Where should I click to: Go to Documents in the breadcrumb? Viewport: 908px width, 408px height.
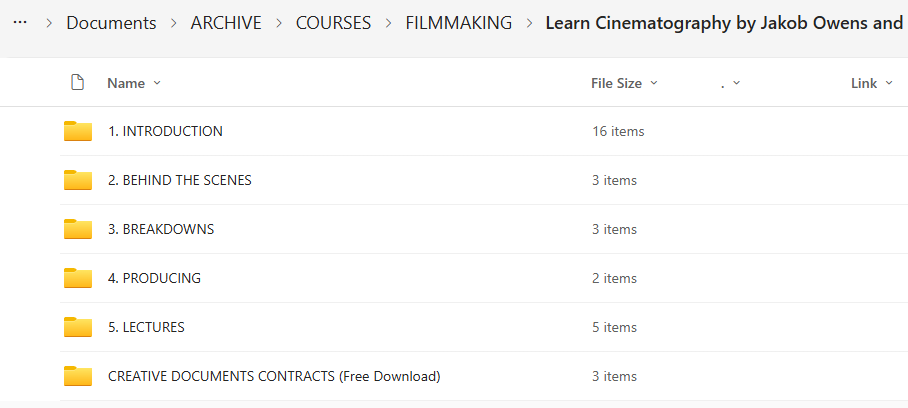pyautogui.click(x=111, y=22)
